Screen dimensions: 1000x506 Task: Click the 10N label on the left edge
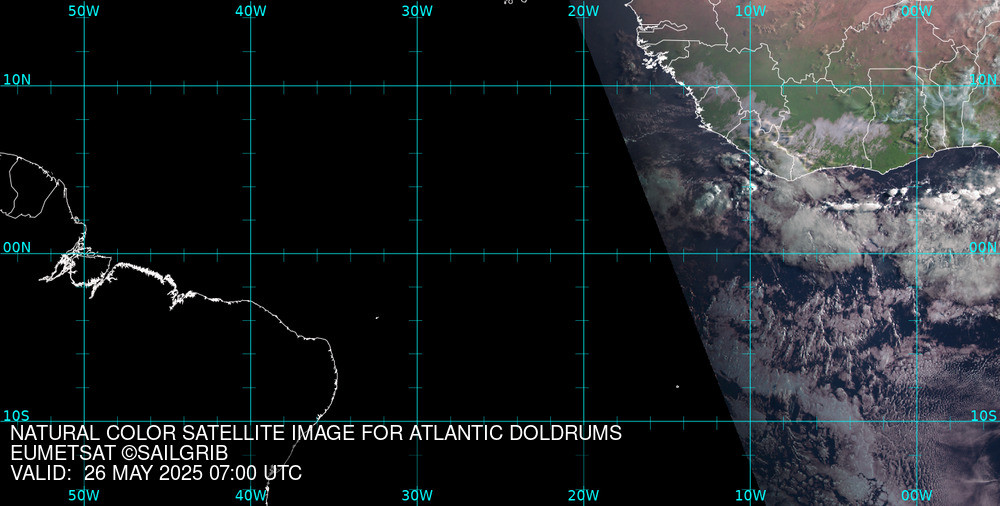[x=17, y=80]
